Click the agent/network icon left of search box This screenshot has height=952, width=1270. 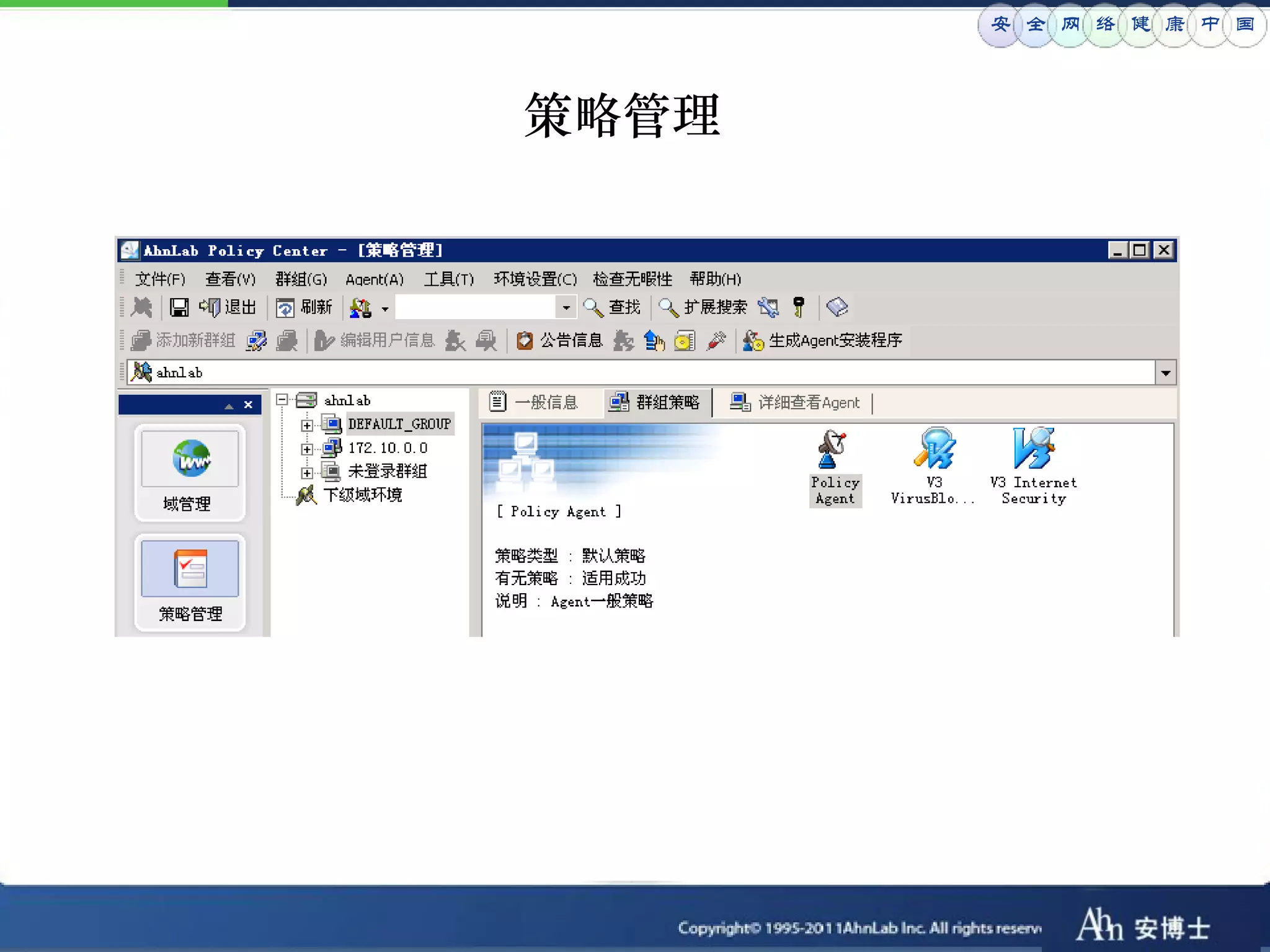(360, 307)
